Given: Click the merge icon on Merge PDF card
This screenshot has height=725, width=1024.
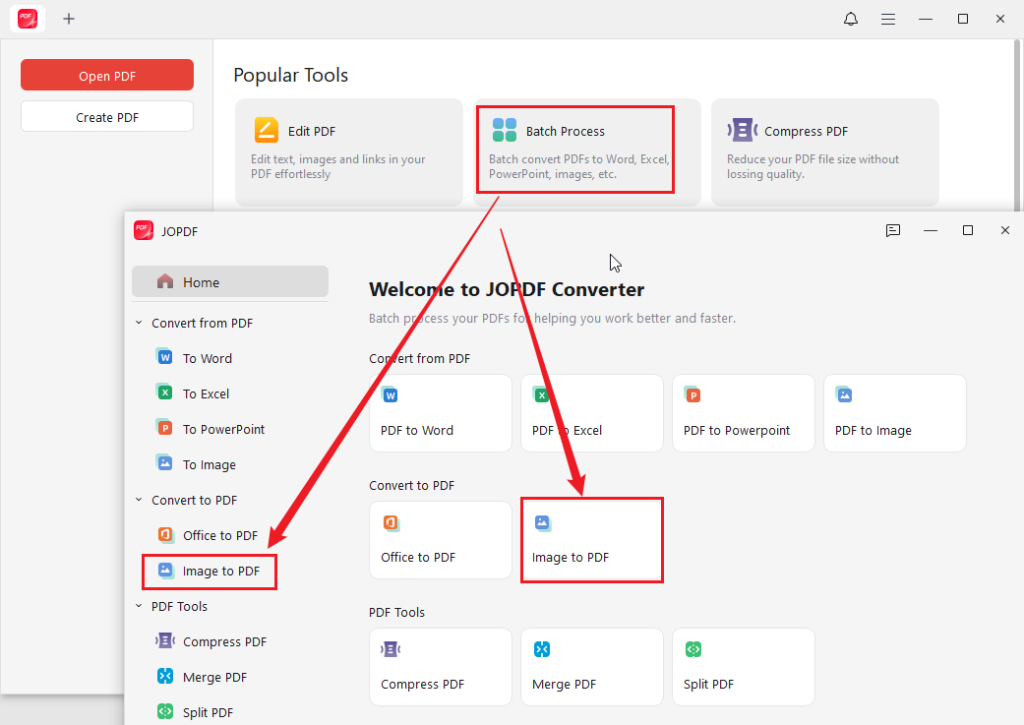Looking at the screenshot, I should pyautogui.click(x=541, y=649).
